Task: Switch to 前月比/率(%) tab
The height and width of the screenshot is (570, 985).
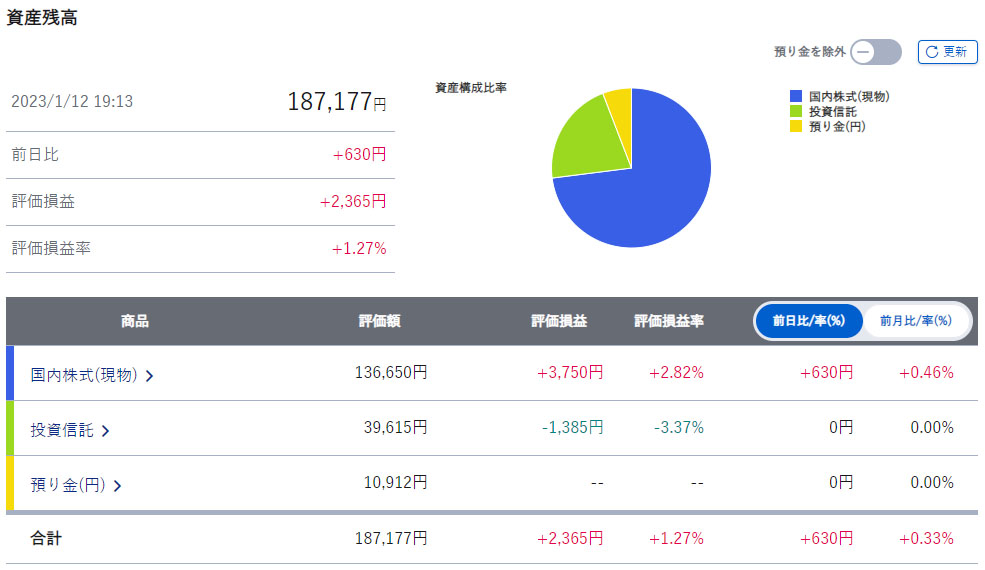Action: [915, 321]
